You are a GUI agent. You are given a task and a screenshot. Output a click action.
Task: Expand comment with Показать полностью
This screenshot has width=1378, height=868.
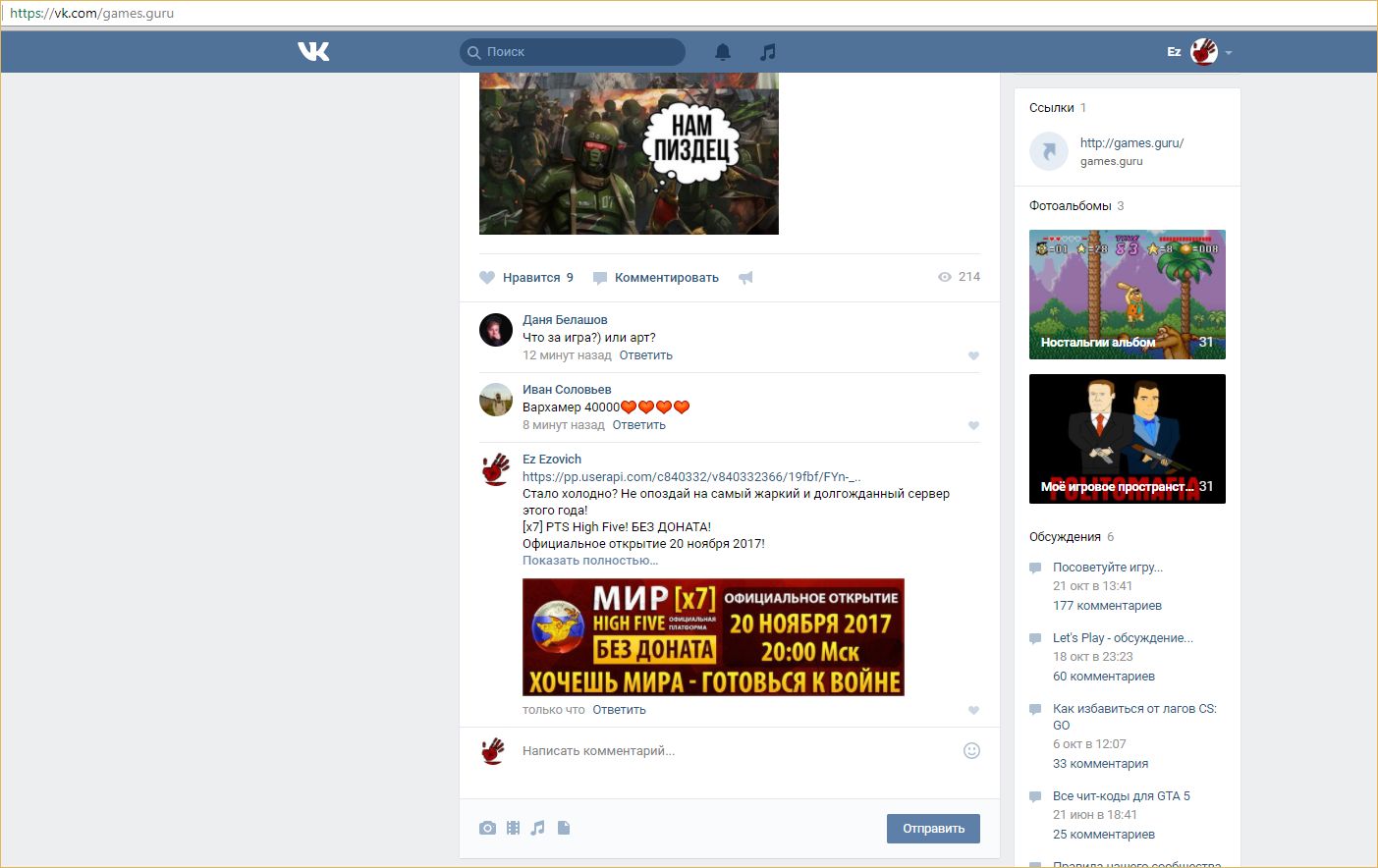(x=590, y=561)
